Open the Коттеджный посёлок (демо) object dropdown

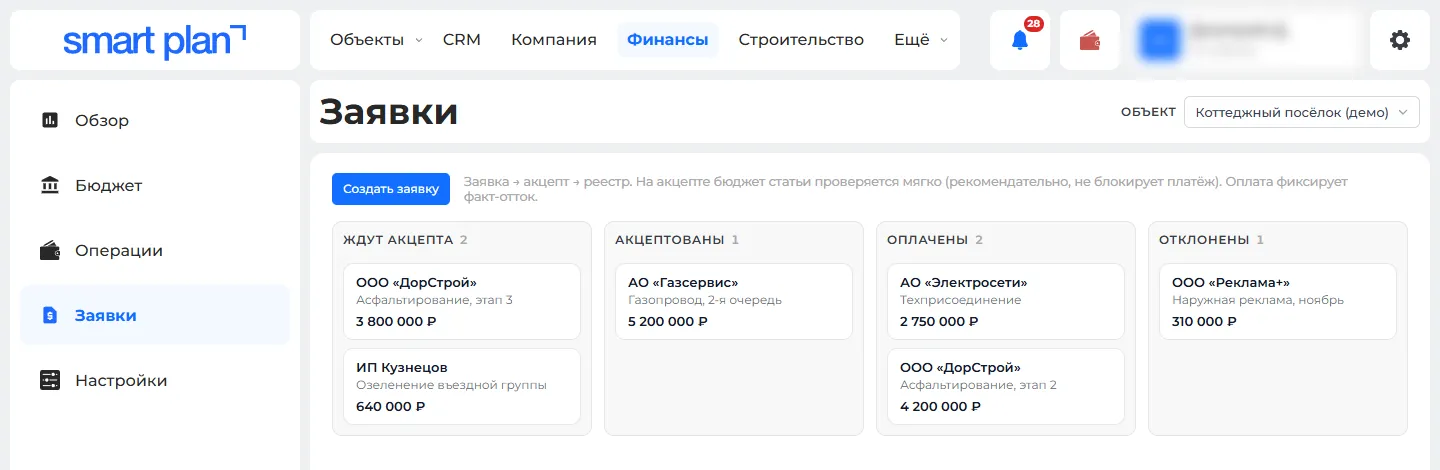point(1302,112)
